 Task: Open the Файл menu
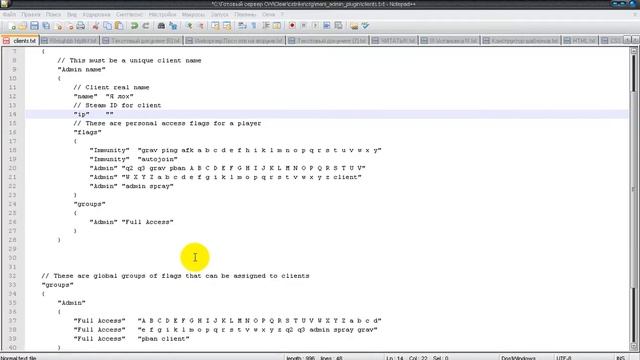click(x=9, y=14)
